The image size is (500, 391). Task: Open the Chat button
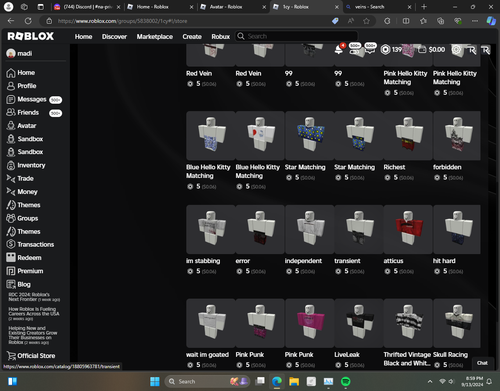482,363
